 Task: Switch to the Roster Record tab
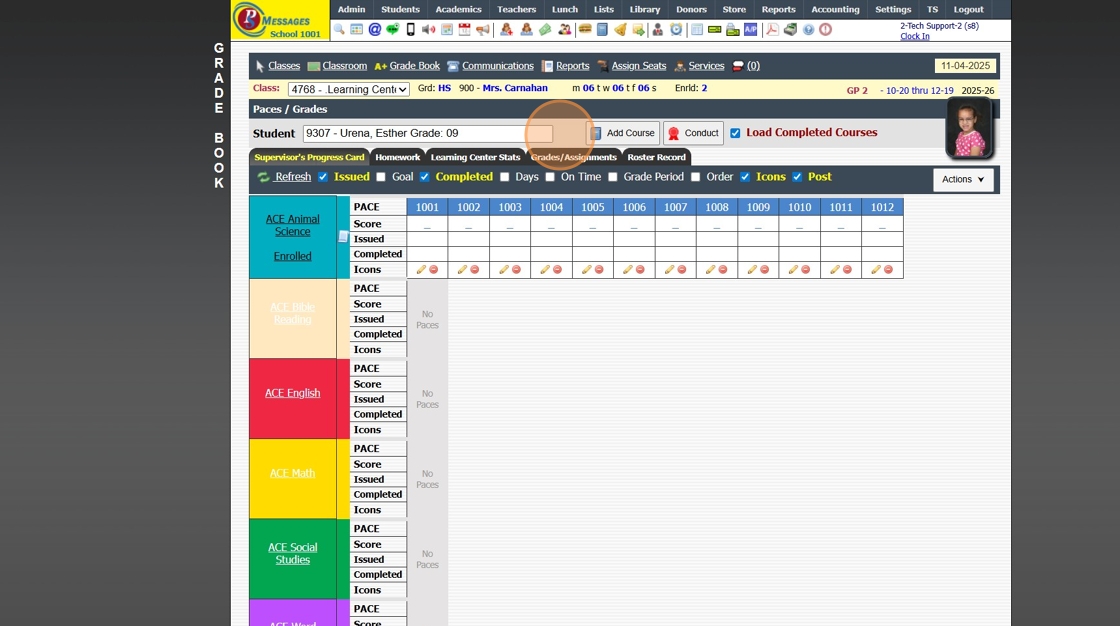(x=656, y=157)
